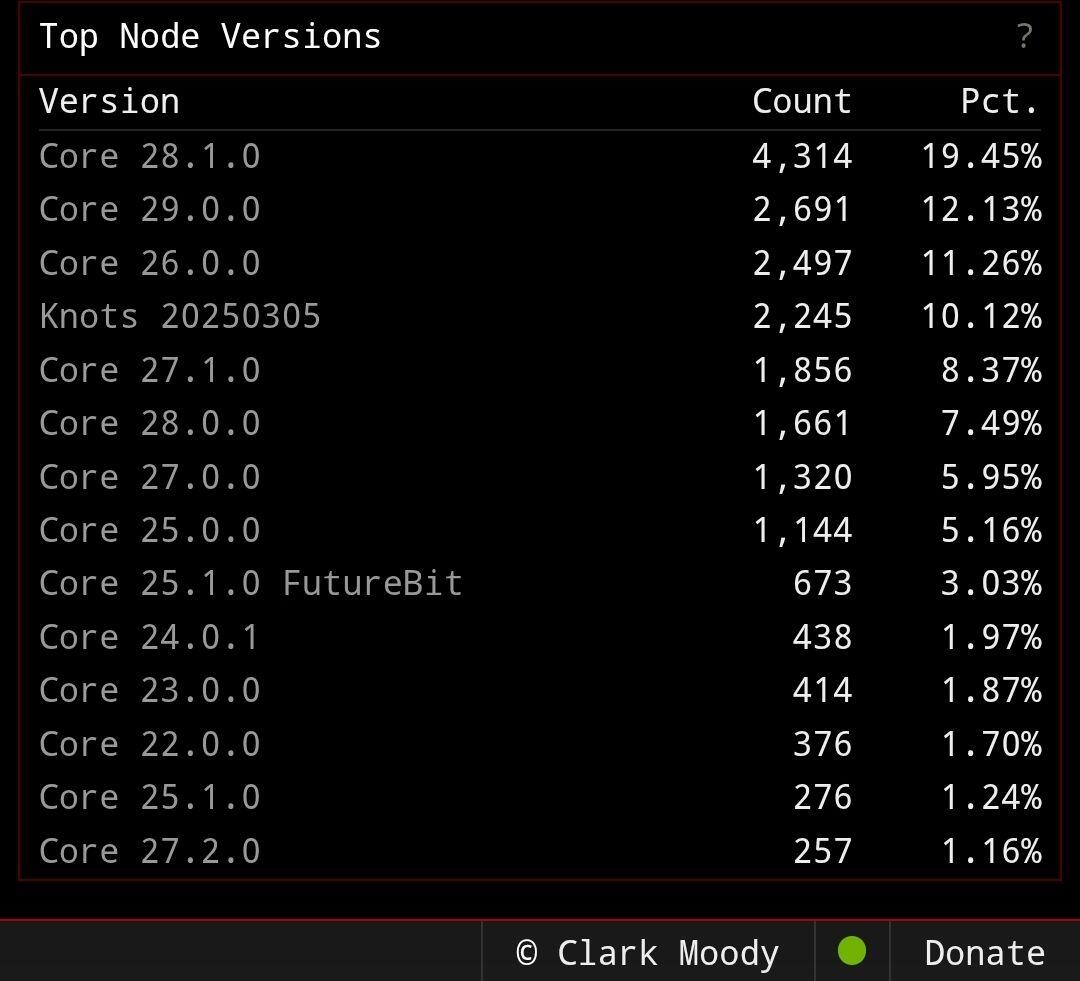Select the Core 23.0.0 row label

149,690
